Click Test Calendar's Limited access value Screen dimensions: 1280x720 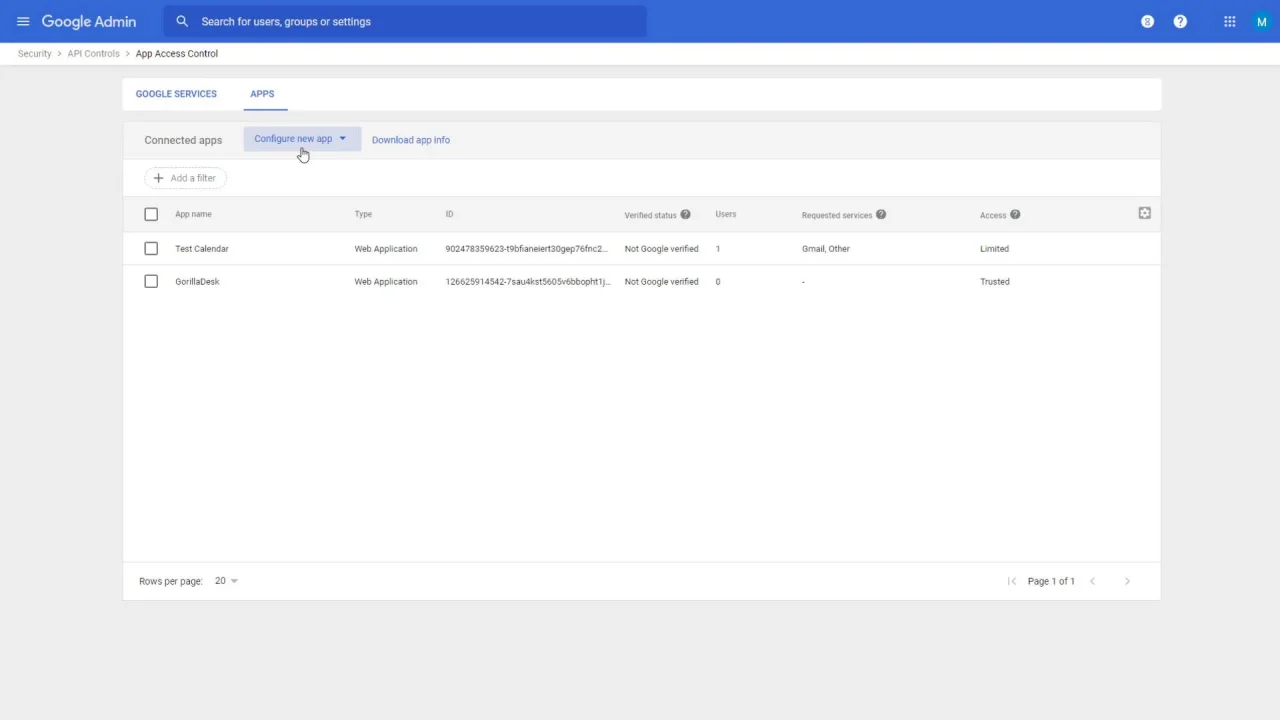point(994,249)
